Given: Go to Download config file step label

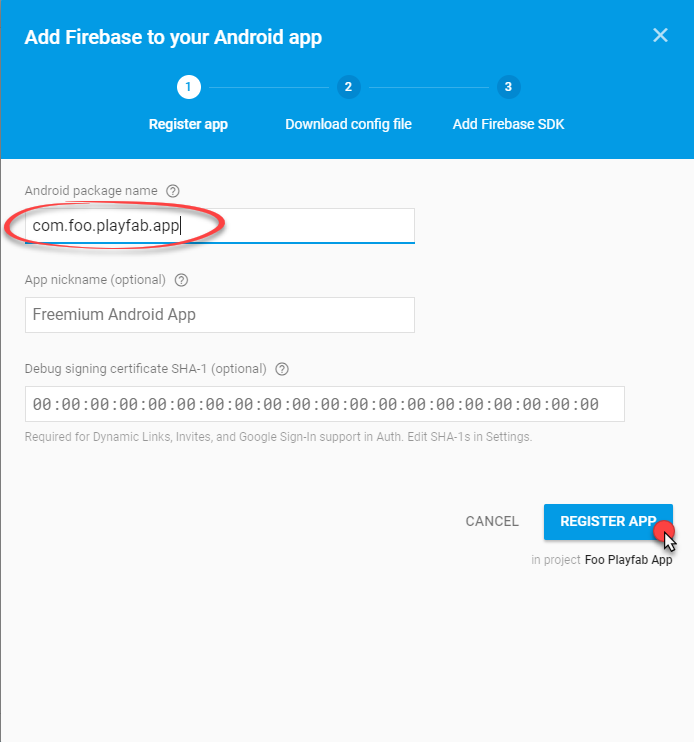Looking at the screenshot, I should pyautogui.click(x=348, y=124).
